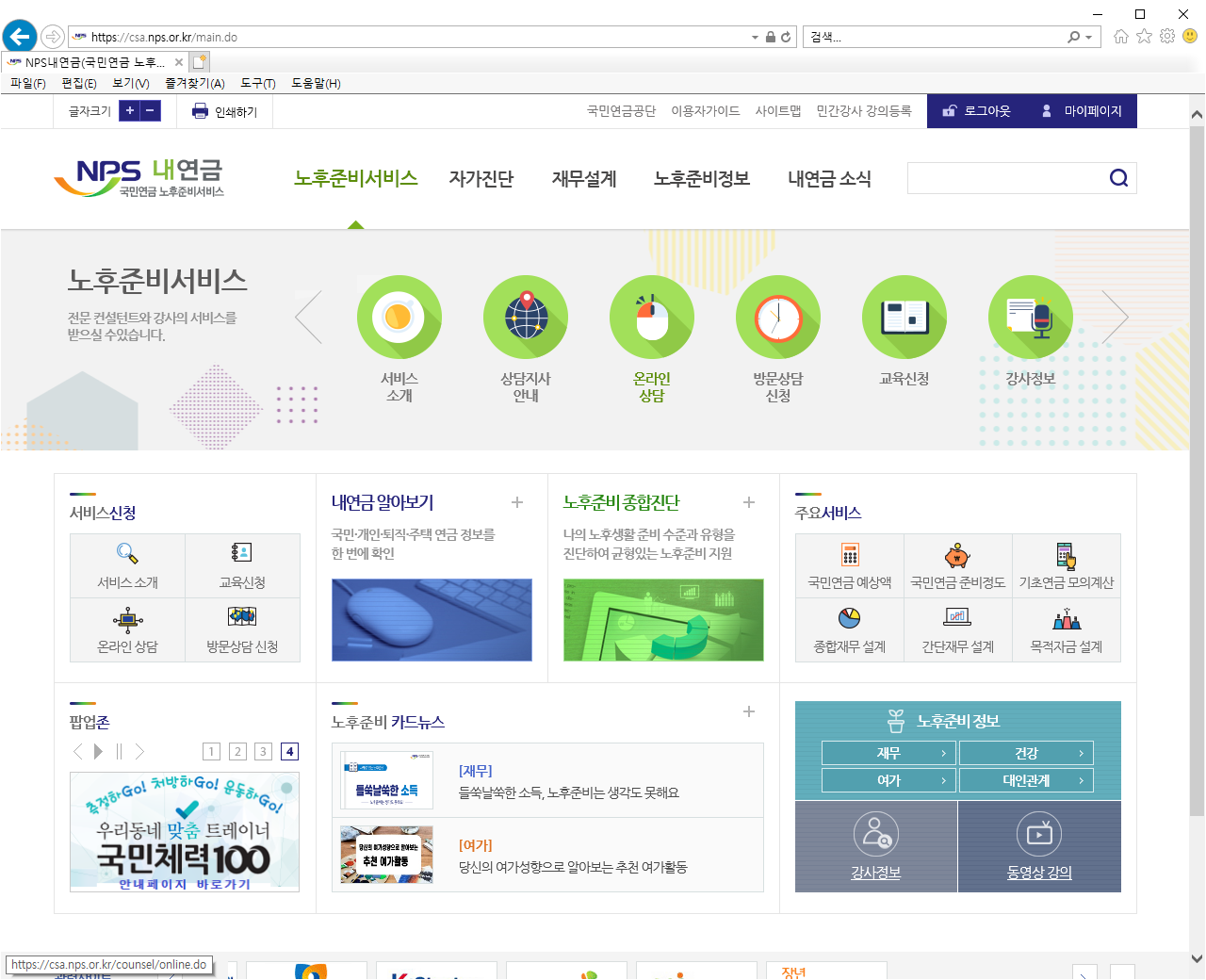
Task: Show next popup zone banner
Action: coord(139,751)
